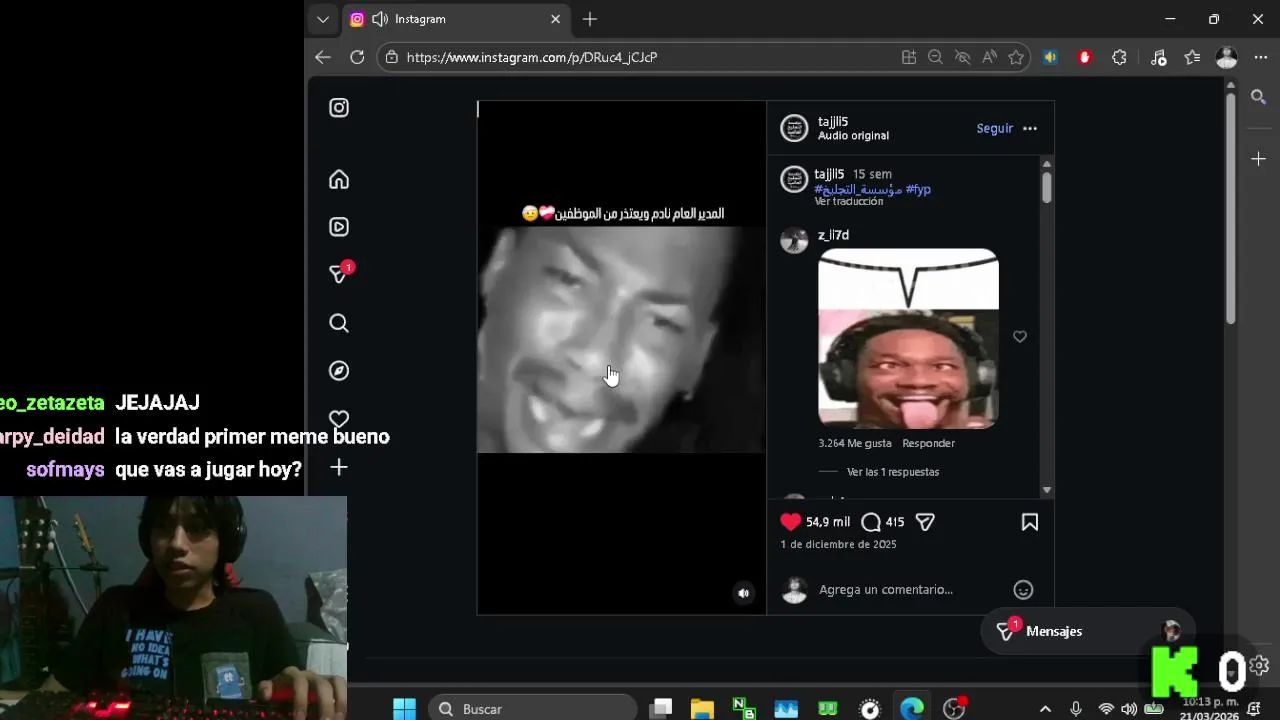Click the post date 1 de diciembre de 2025
Screen dimensions: 1280x720
(x=838, y=545)
